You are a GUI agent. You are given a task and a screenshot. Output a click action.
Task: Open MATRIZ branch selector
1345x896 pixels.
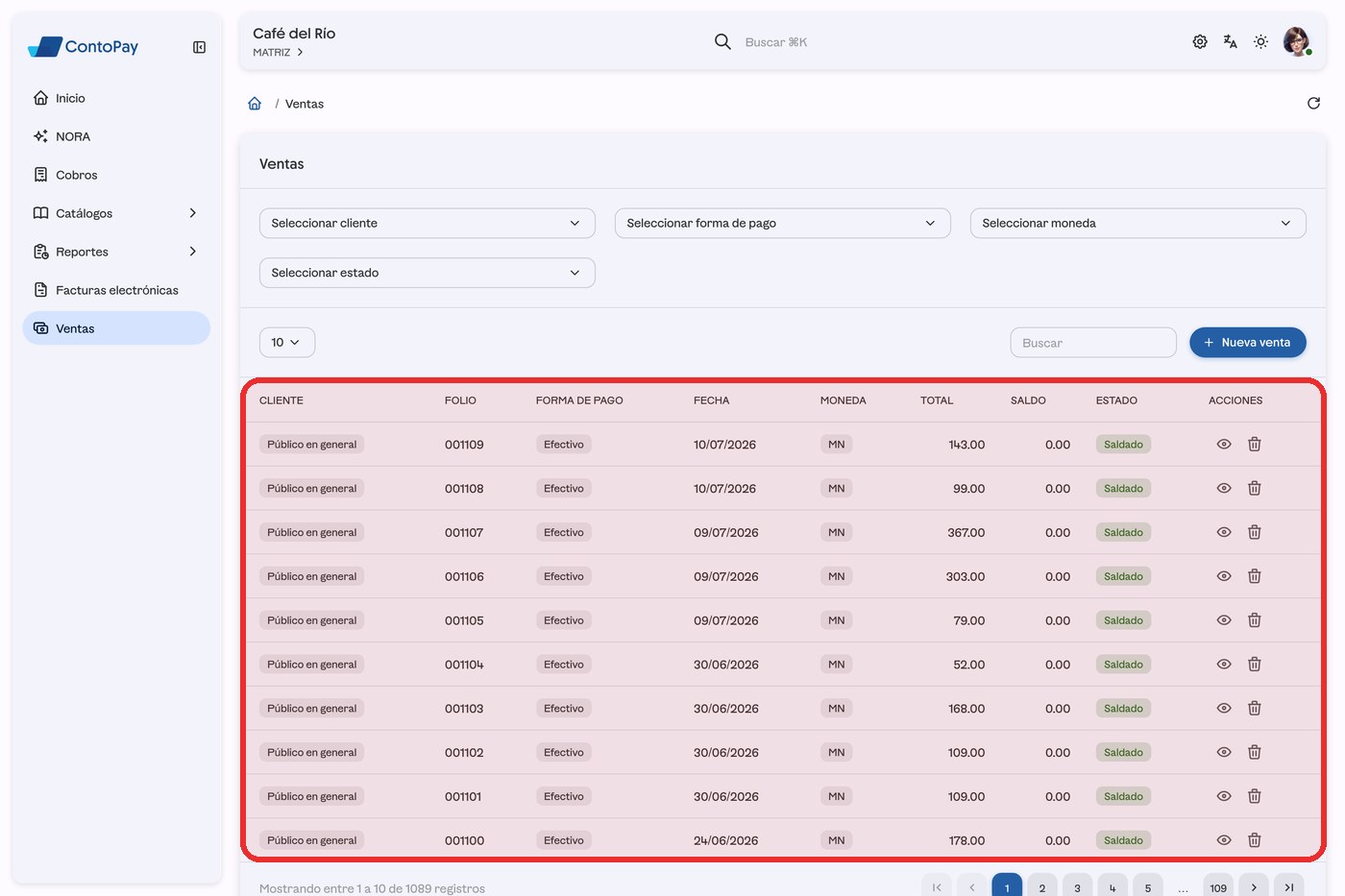279,53
